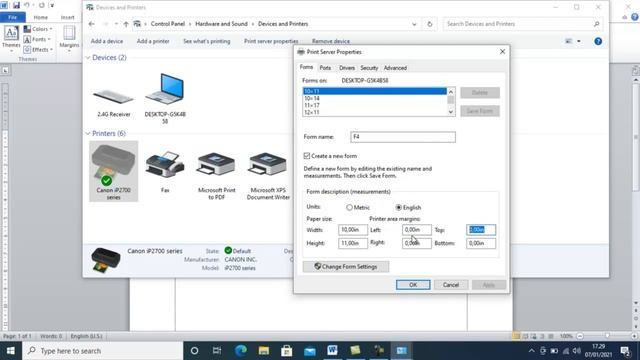Open Task View on taskbar
Viewport: 640px width, 360px height.
click(217, 351)
